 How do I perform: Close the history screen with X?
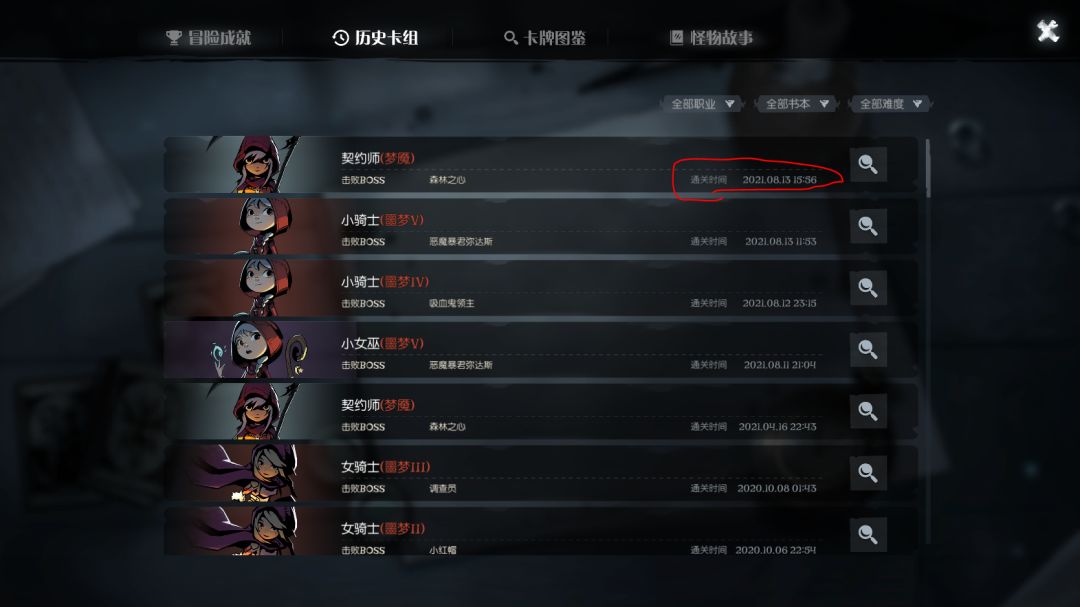pos(1048,31)
